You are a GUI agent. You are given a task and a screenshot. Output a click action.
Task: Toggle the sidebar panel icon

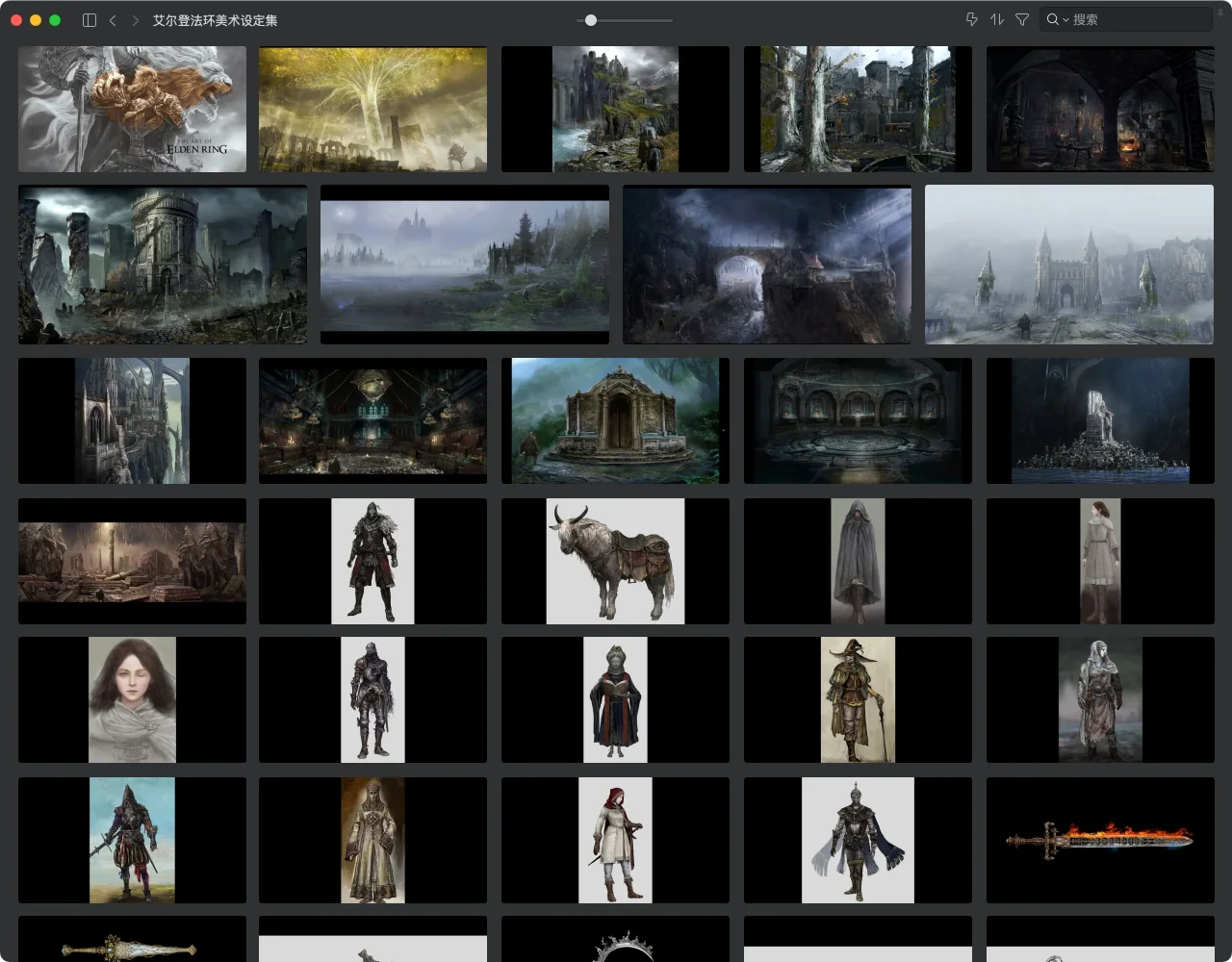tap(90, 20)
